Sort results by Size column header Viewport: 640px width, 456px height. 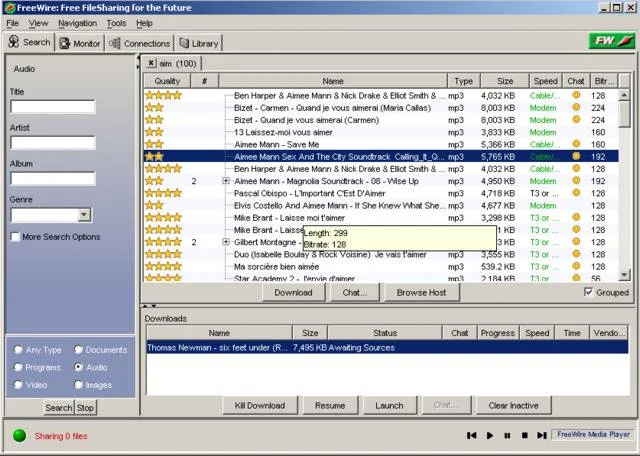point(505,81)
